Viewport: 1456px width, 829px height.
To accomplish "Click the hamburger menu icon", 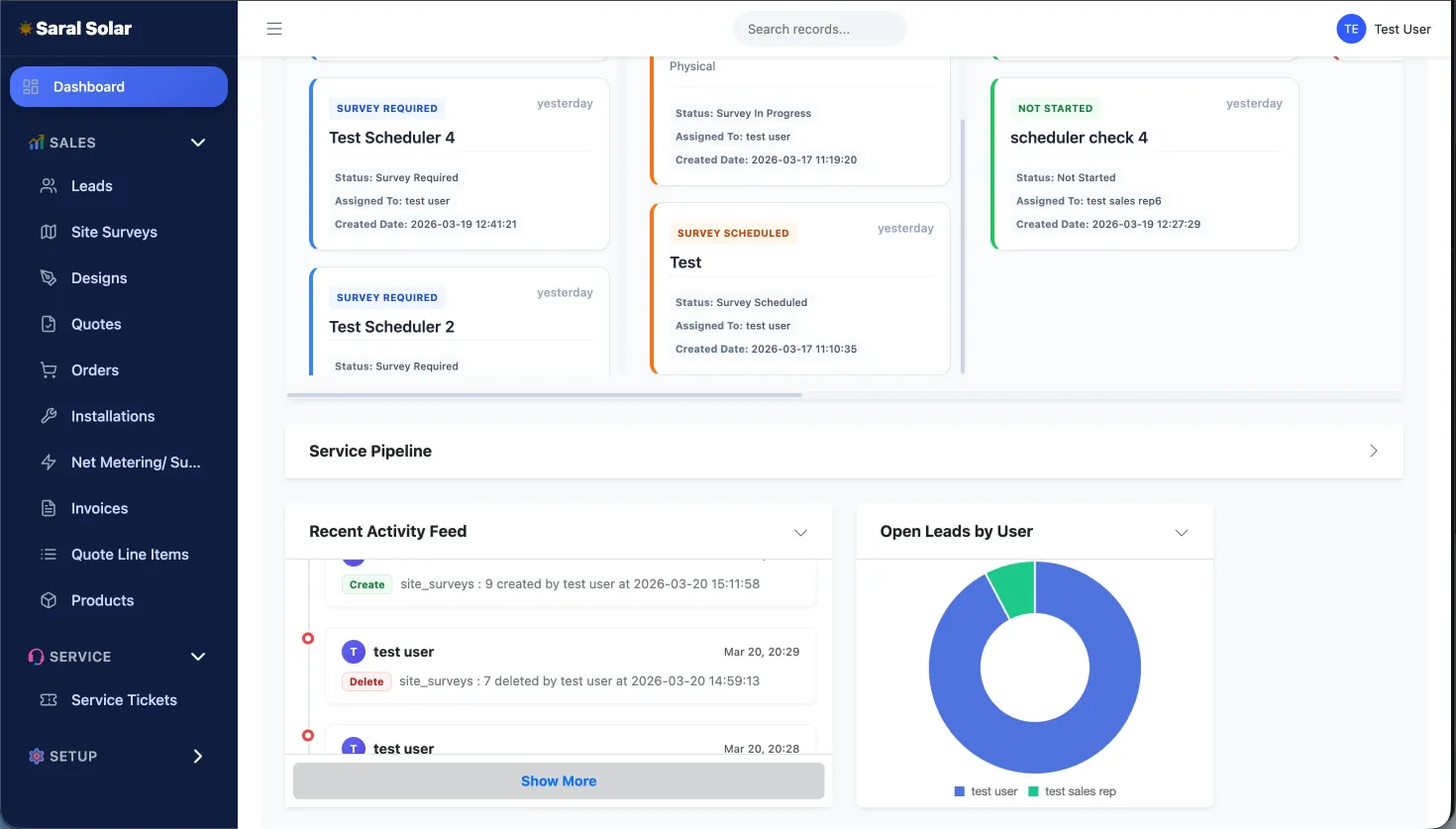I will 274,29.
